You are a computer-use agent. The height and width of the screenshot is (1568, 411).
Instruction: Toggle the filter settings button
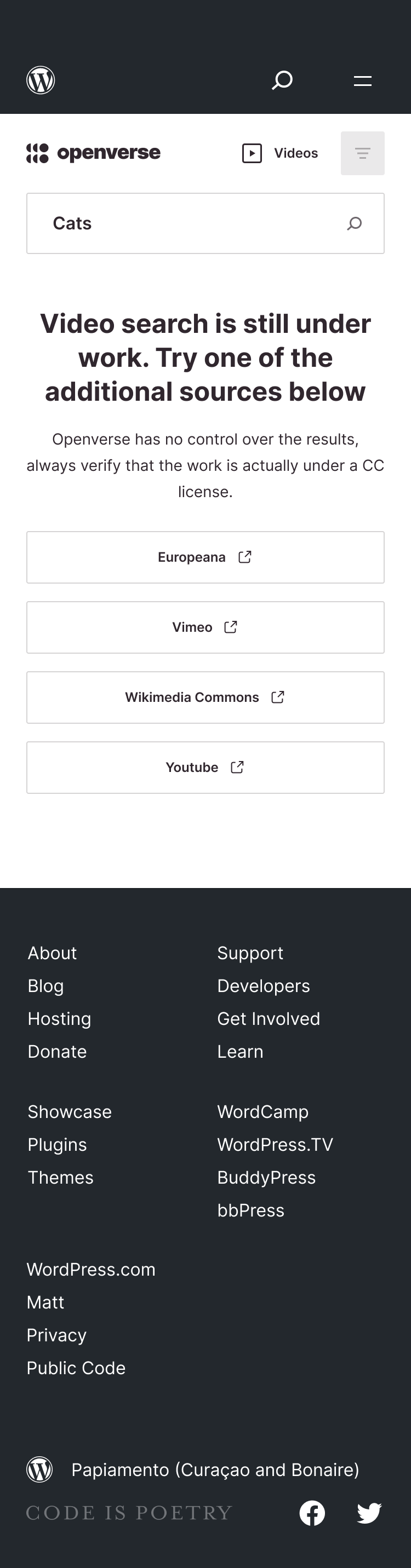(362, 153)
